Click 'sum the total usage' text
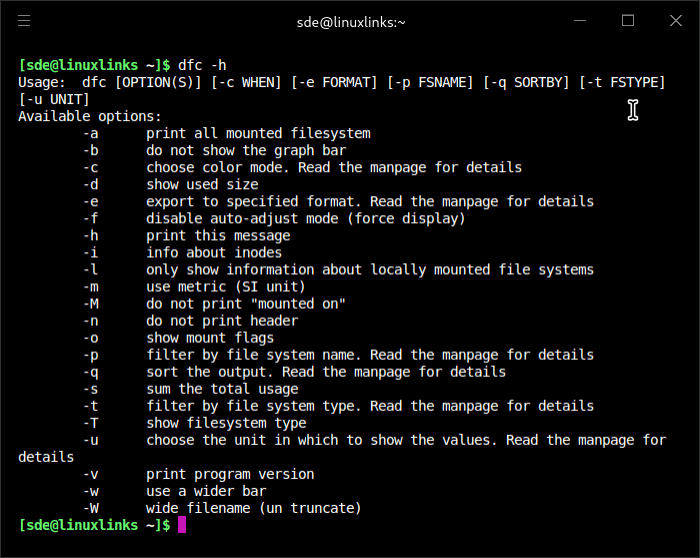700x558 pixels. [x=222, y=389]
